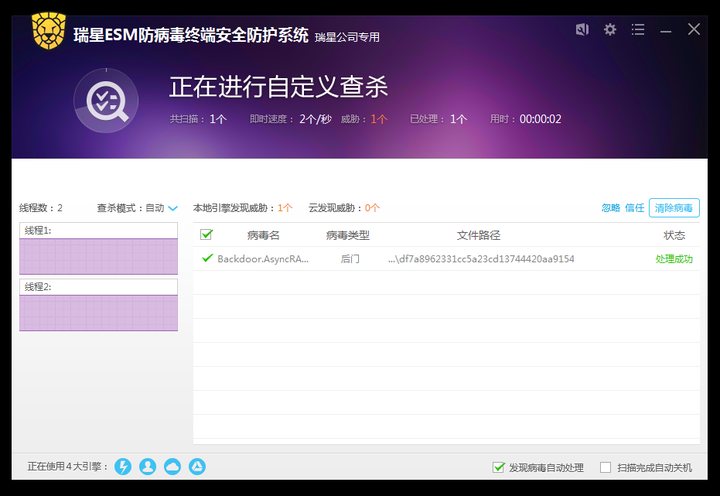Close the Rising ESM window
Image resolution: width=720 pixels, height=496 pixels.
[x=694, y=29]
